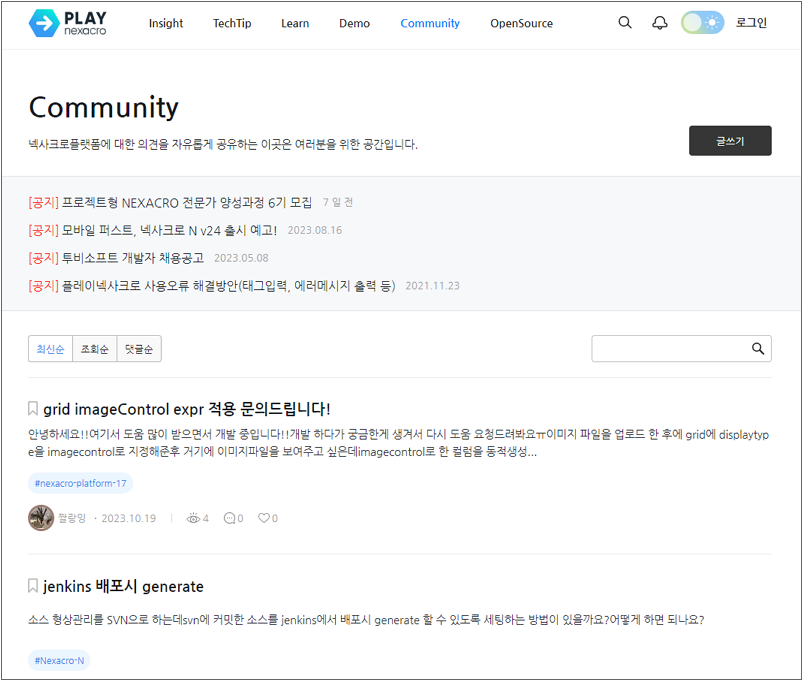Open the Insight menu
Image resolution: width=802 pixels, height=680 pixels.
click(x=166, y=23)
